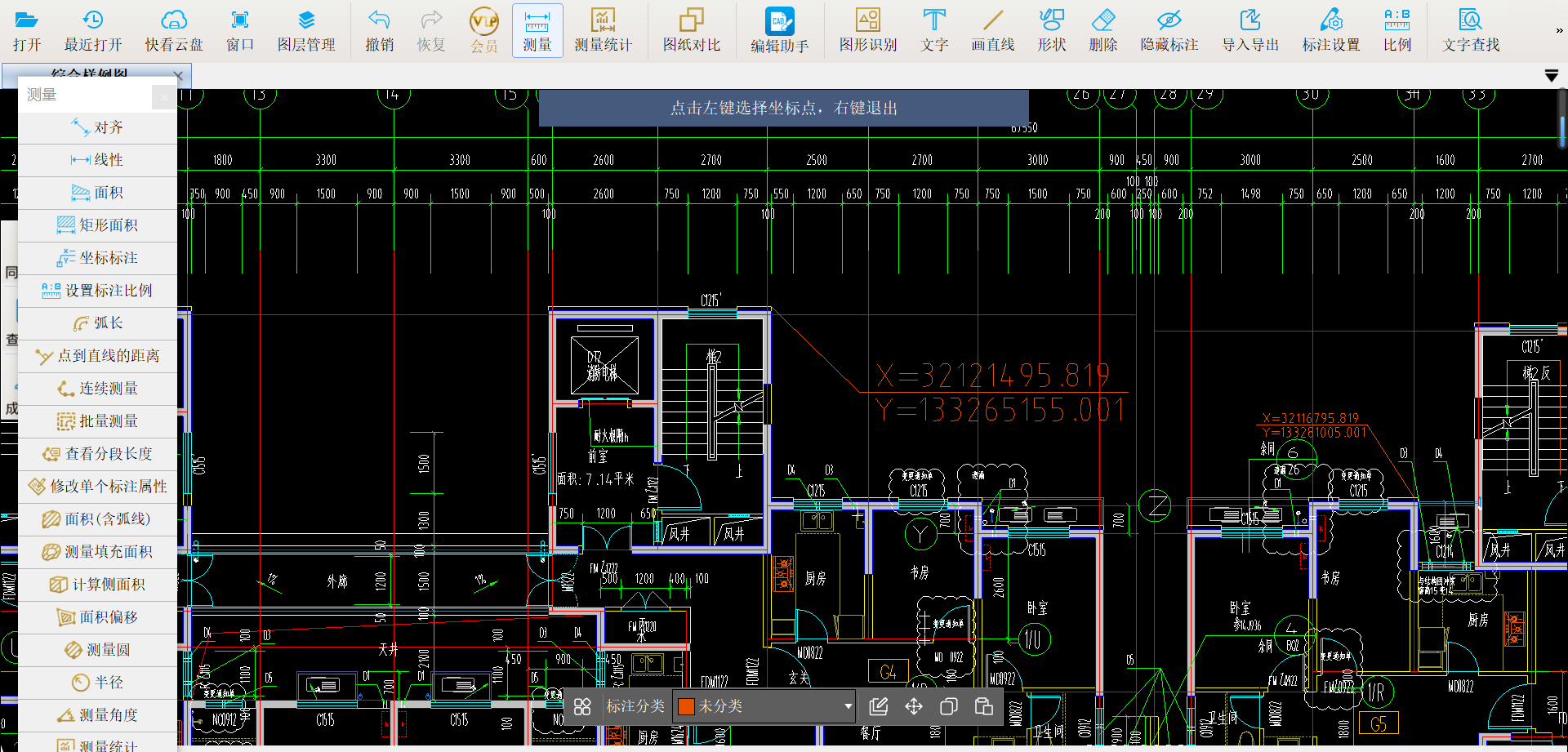Click the edit annotation pencil icon
Viewport: 1568px width, 752px height.
click(x=879, y=706)
